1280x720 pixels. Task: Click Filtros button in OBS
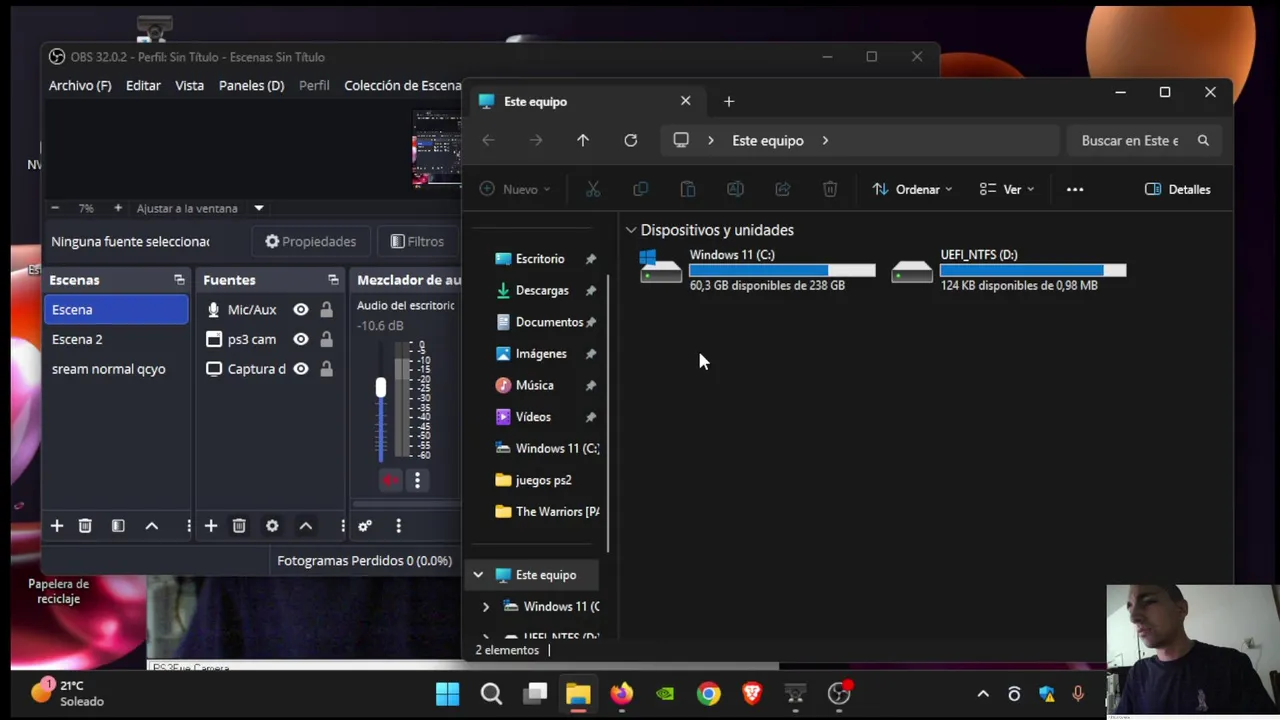pos(417,241)
